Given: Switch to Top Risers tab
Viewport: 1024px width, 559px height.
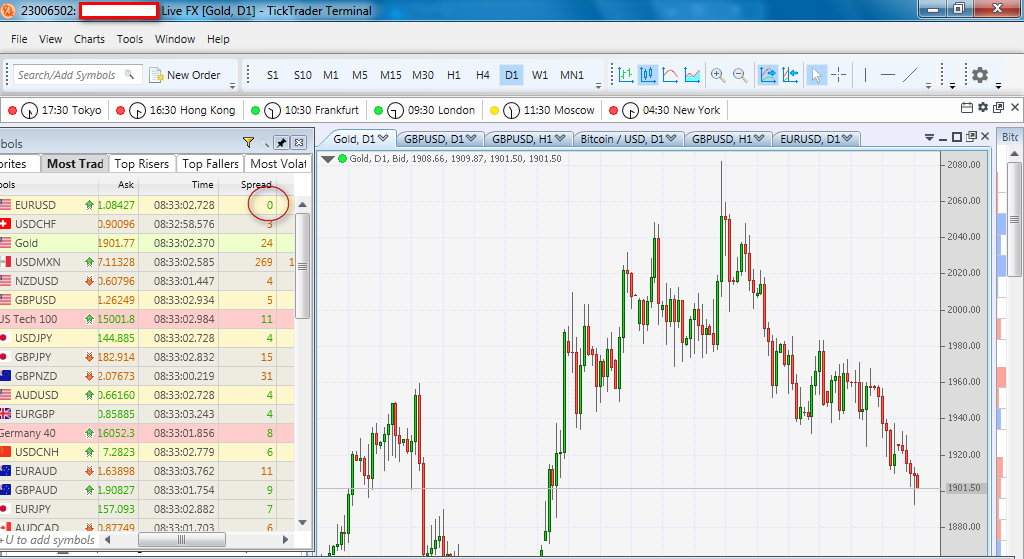Looking at the screenshot, I should click(x=142, y=164).
